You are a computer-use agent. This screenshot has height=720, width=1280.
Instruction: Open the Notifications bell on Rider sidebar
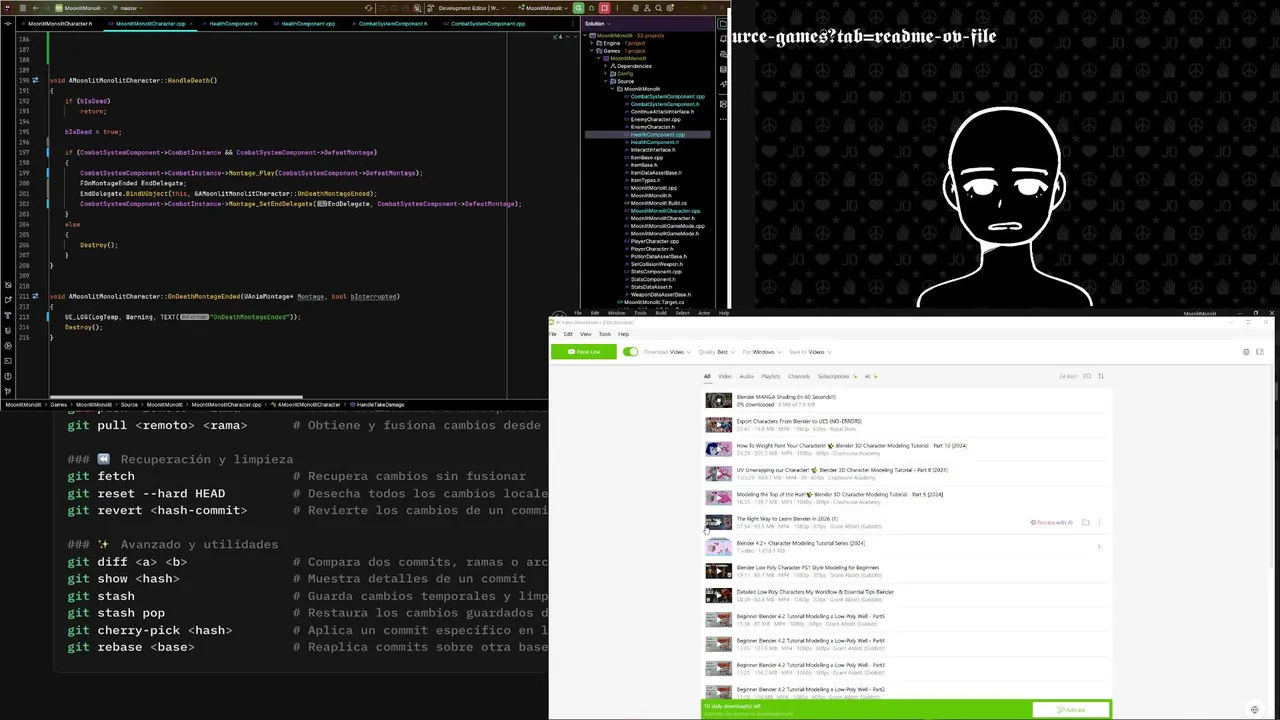click(x=723, y=39)
